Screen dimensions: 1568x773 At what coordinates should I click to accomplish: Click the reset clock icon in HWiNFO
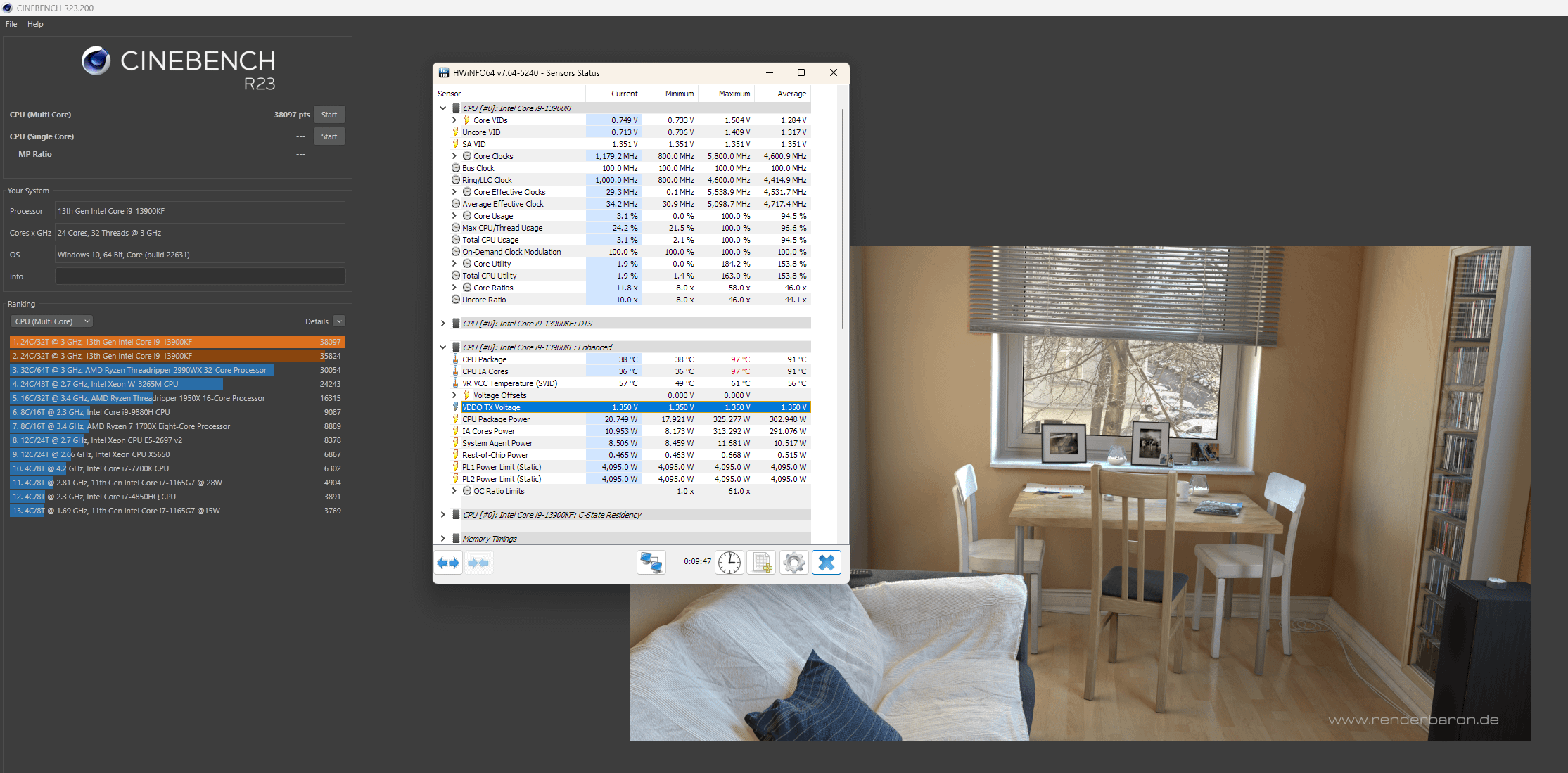click(729, 562)
